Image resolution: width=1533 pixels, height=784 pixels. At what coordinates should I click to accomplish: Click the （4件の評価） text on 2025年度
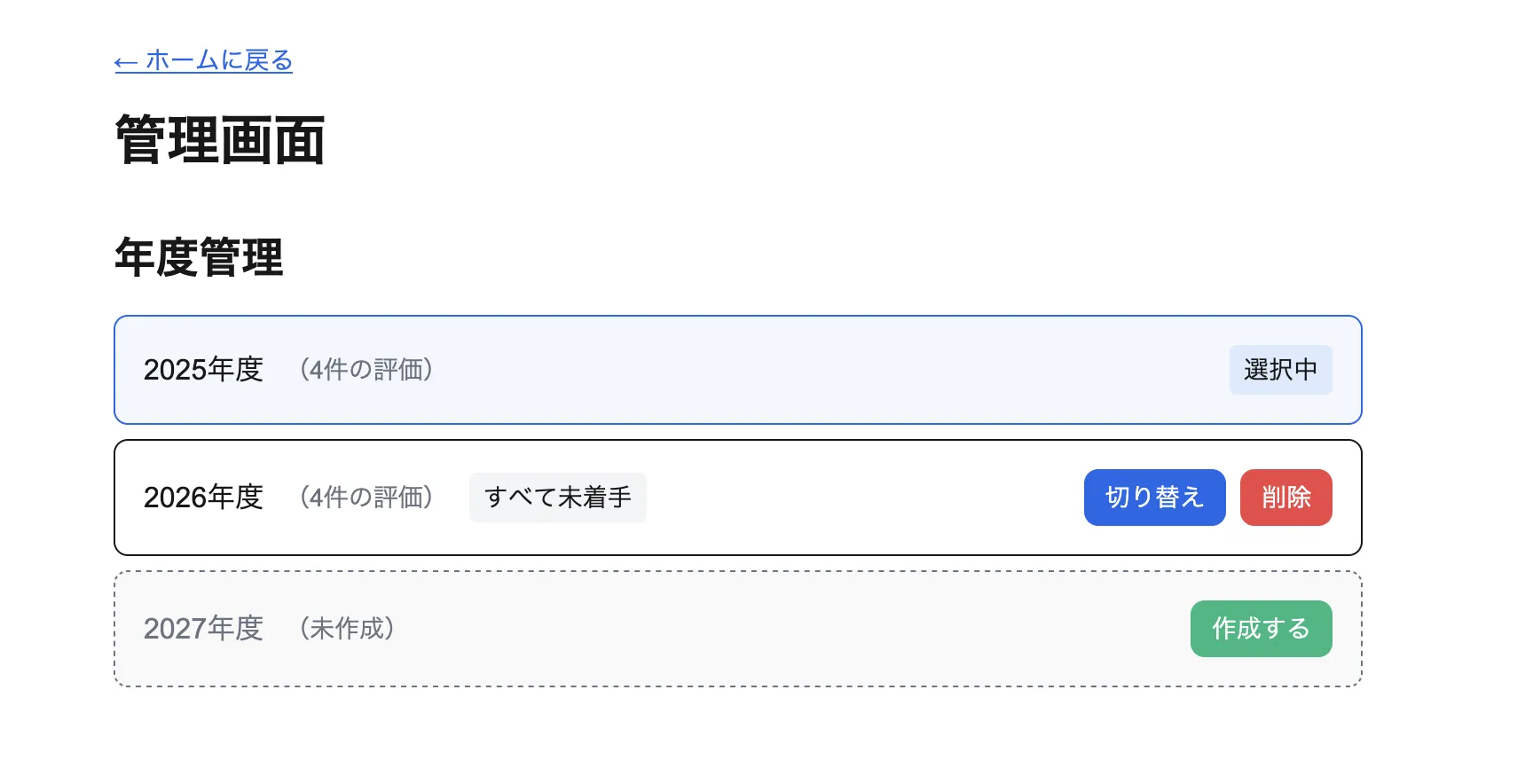pos(366,370)
